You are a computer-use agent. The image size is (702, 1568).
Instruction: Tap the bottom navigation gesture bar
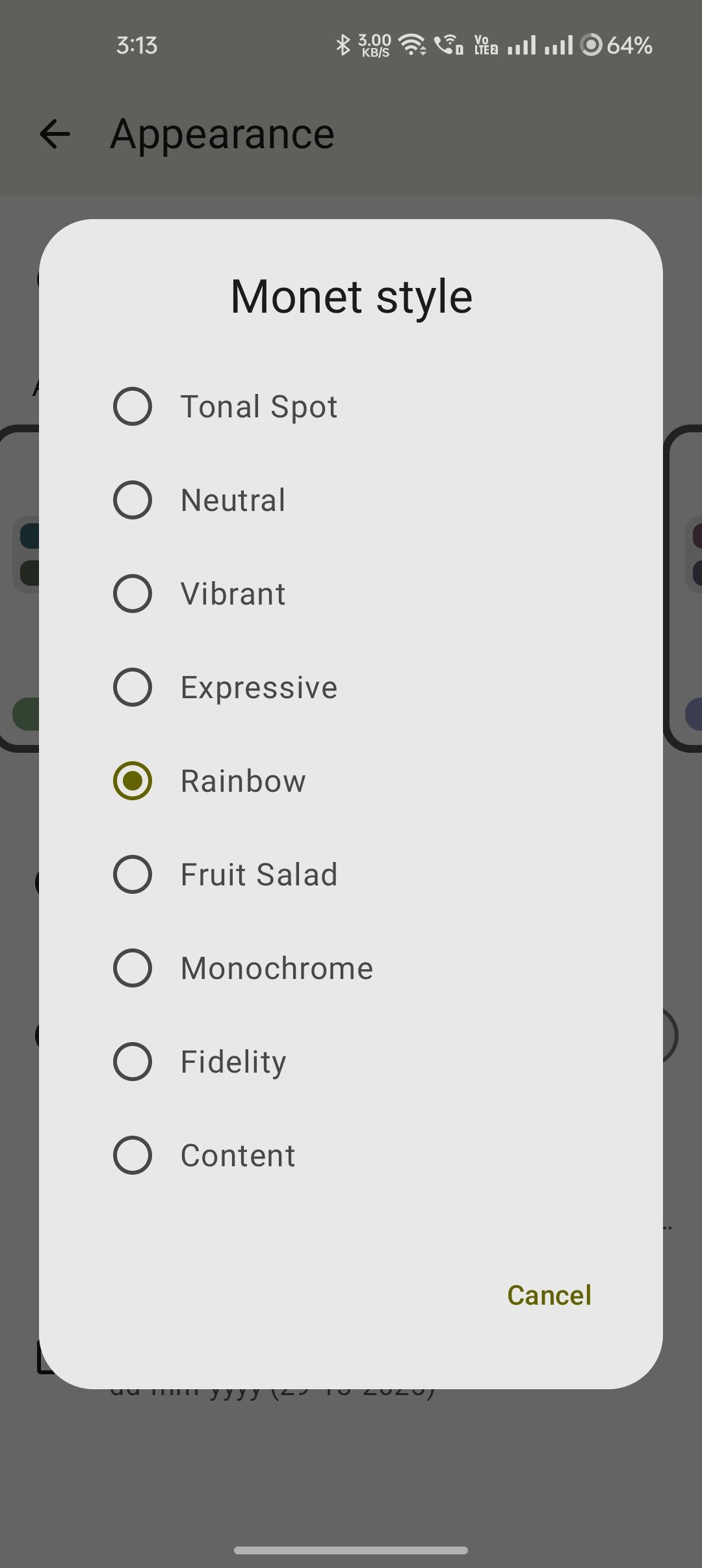351,1550
